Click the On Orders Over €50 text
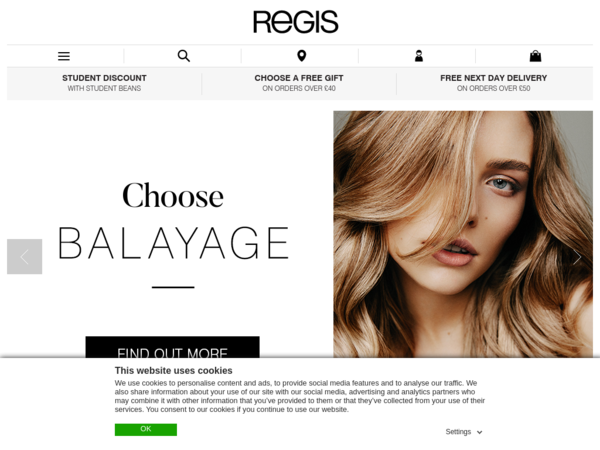This screenshot has height=450, width=600. pyautogui.click(x=494, y=88)
